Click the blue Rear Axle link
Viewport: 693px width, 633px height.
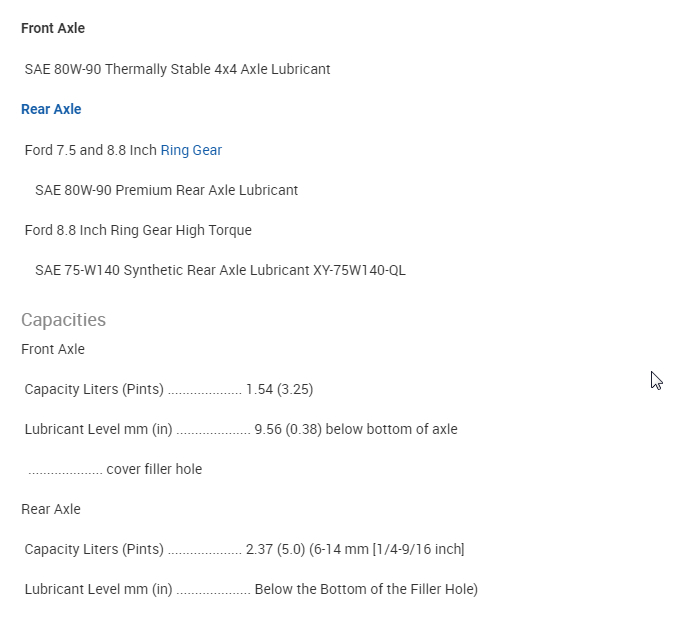point(51,109)
